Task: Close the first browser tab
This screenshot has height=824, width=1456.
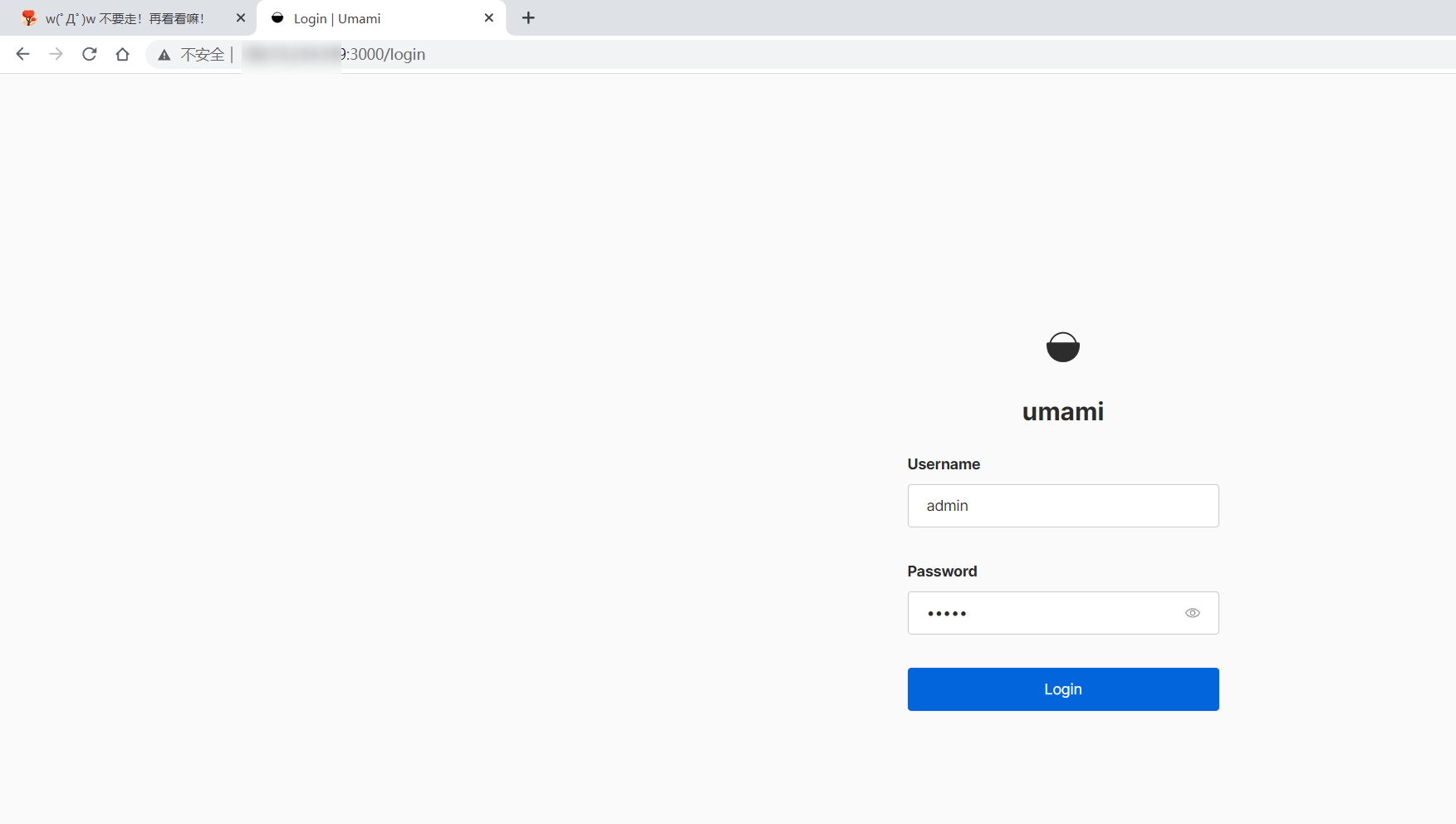Action: tap(241, 17)
